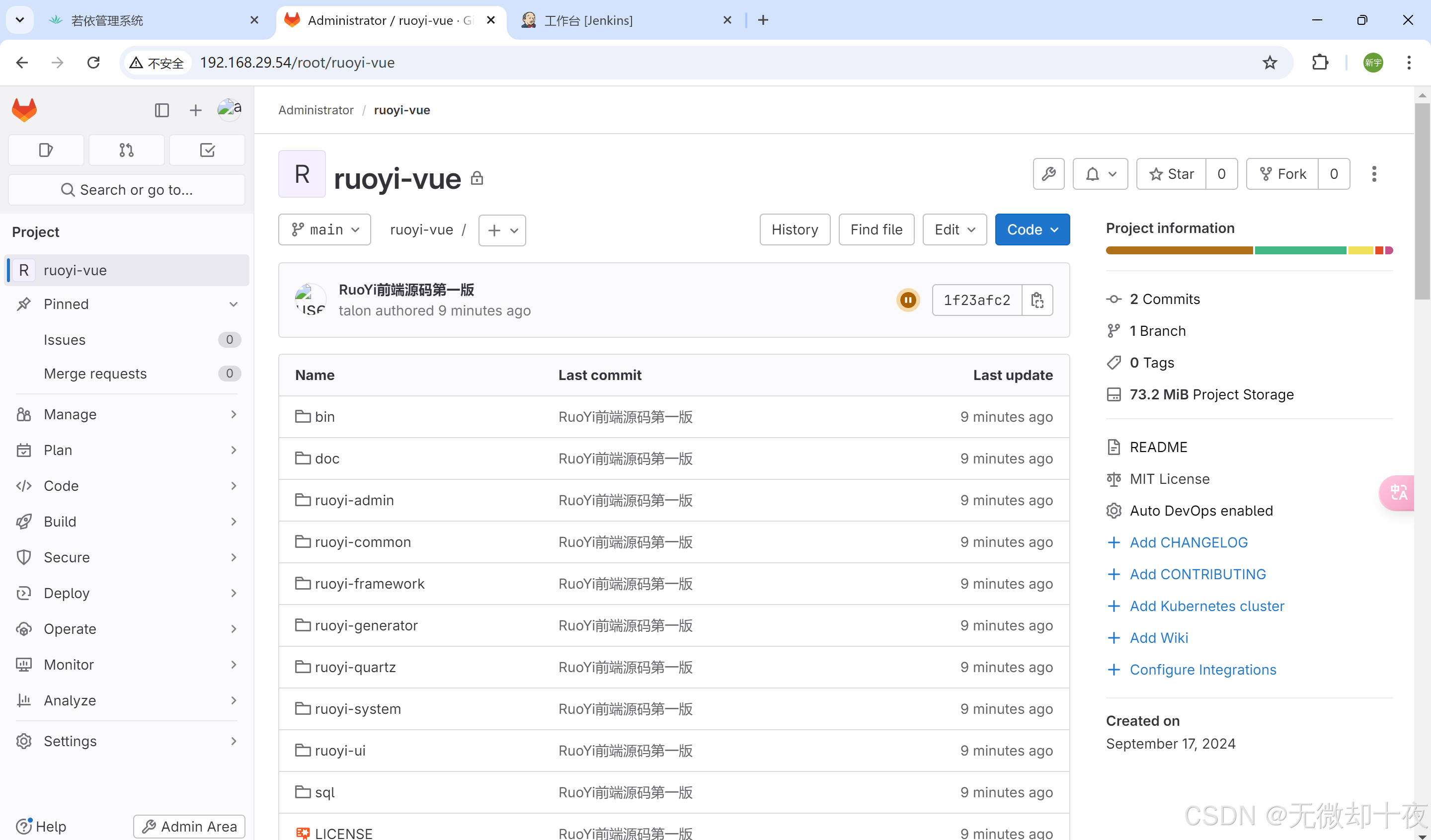The width and height of the screenshot is (1431, 840).
Task: Click the GitLab fox logo
Action: (24, 110)
